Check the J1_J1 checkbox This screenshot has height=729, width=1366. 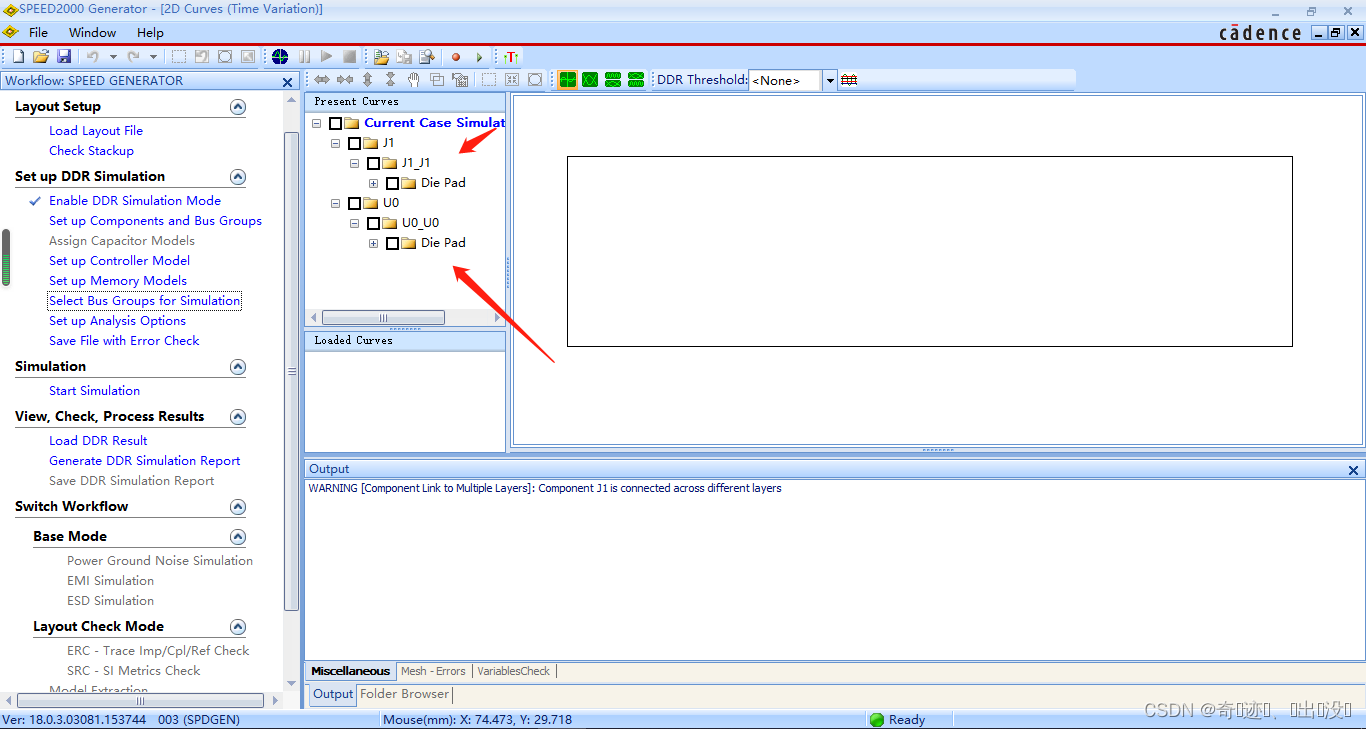[373, 163]
